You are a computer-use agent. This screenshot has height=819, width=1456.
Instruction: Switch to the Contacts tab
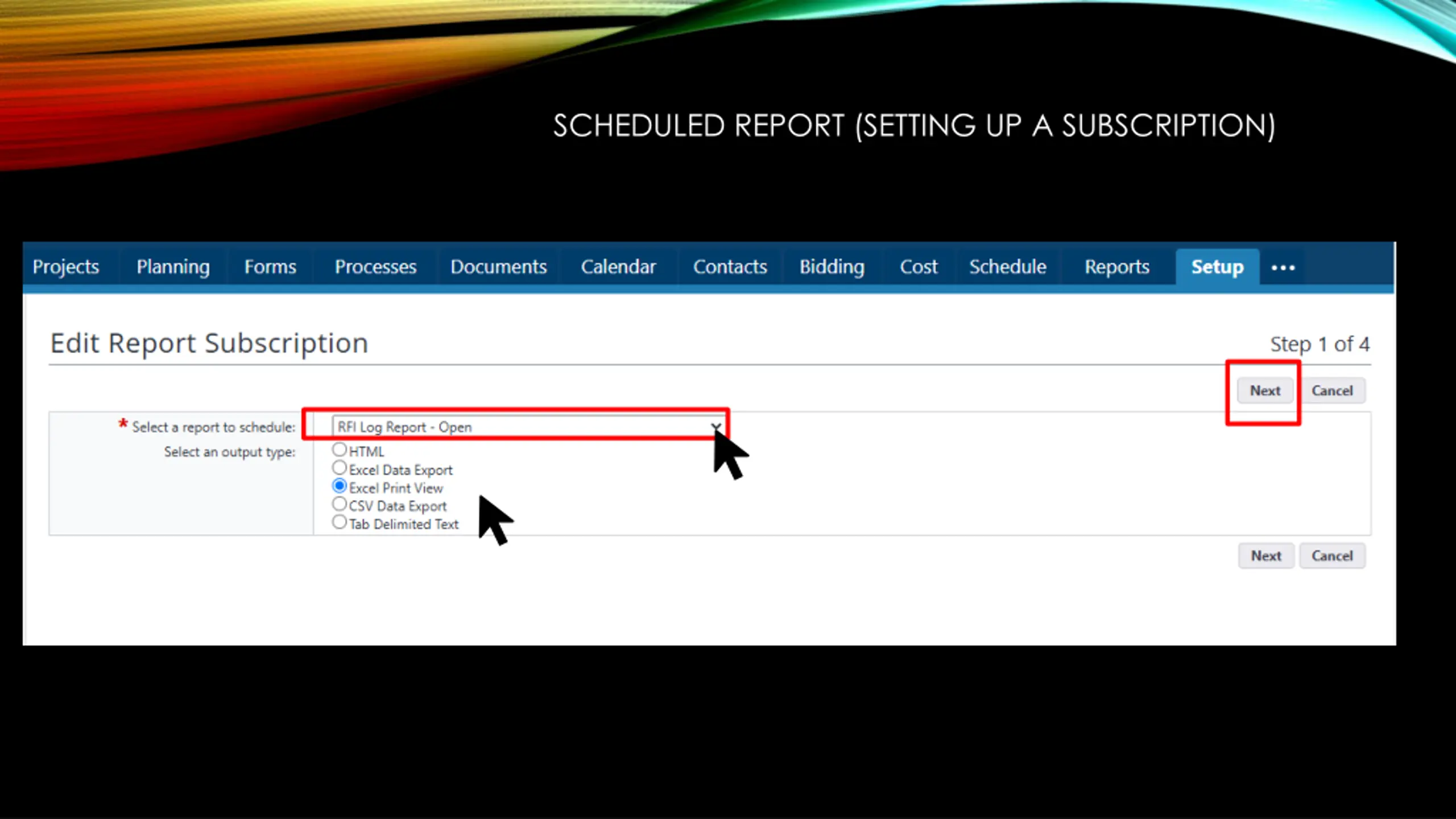click(730, 267)
